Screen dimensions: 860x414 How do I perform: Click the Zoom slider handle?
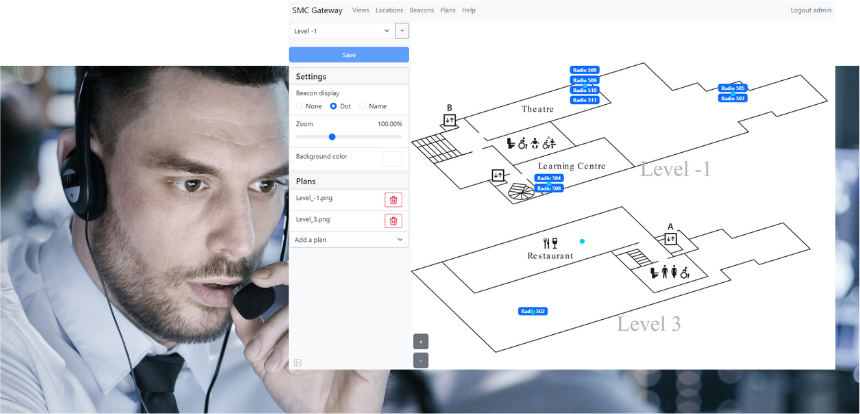click(x=332, y=137)
